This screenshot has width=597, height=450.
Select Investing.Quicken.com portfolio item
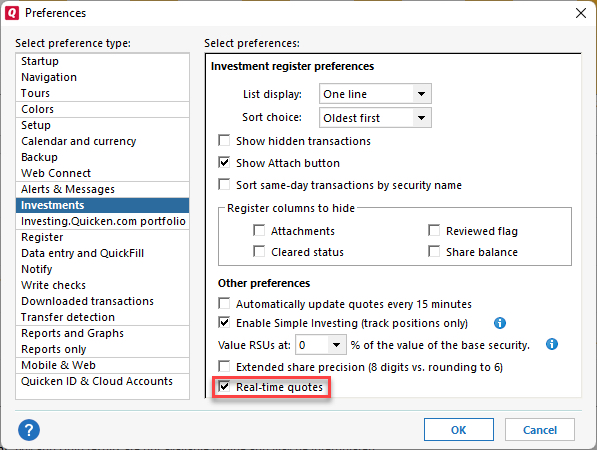tap(102, 221)
